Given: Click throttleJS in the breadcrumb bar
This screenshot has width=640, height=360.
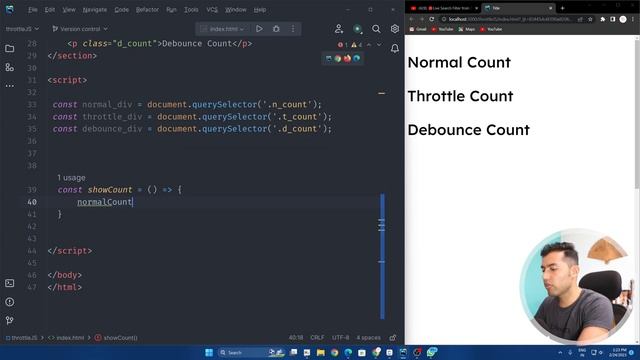Looking at the screenshot, I should pyautogui.click(x=21, y=338).
